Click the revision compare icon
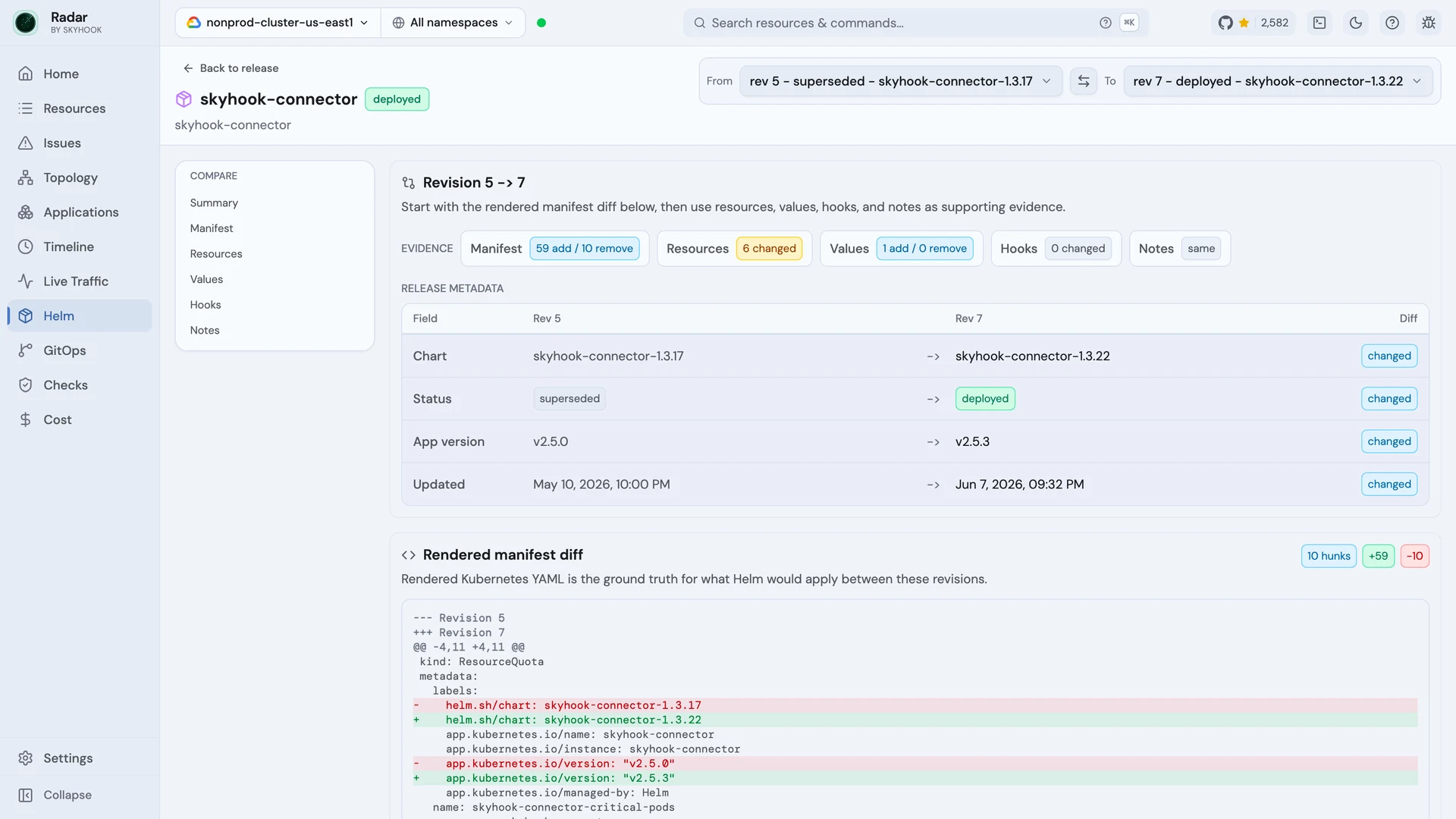This screenshot has width=1456, height=819. 409,183
